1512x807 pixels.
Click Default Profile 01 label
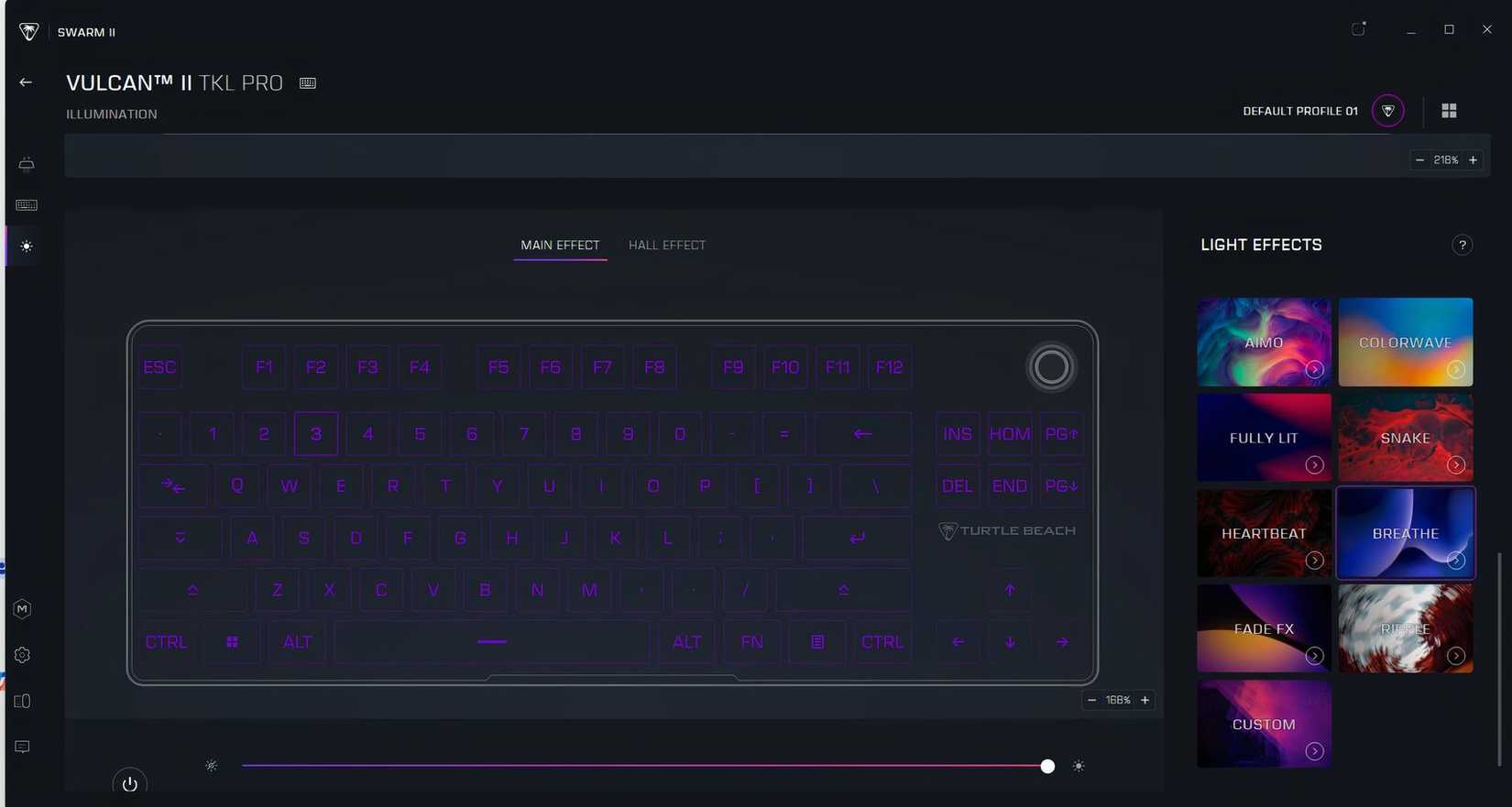click(x=1300, y=111)
